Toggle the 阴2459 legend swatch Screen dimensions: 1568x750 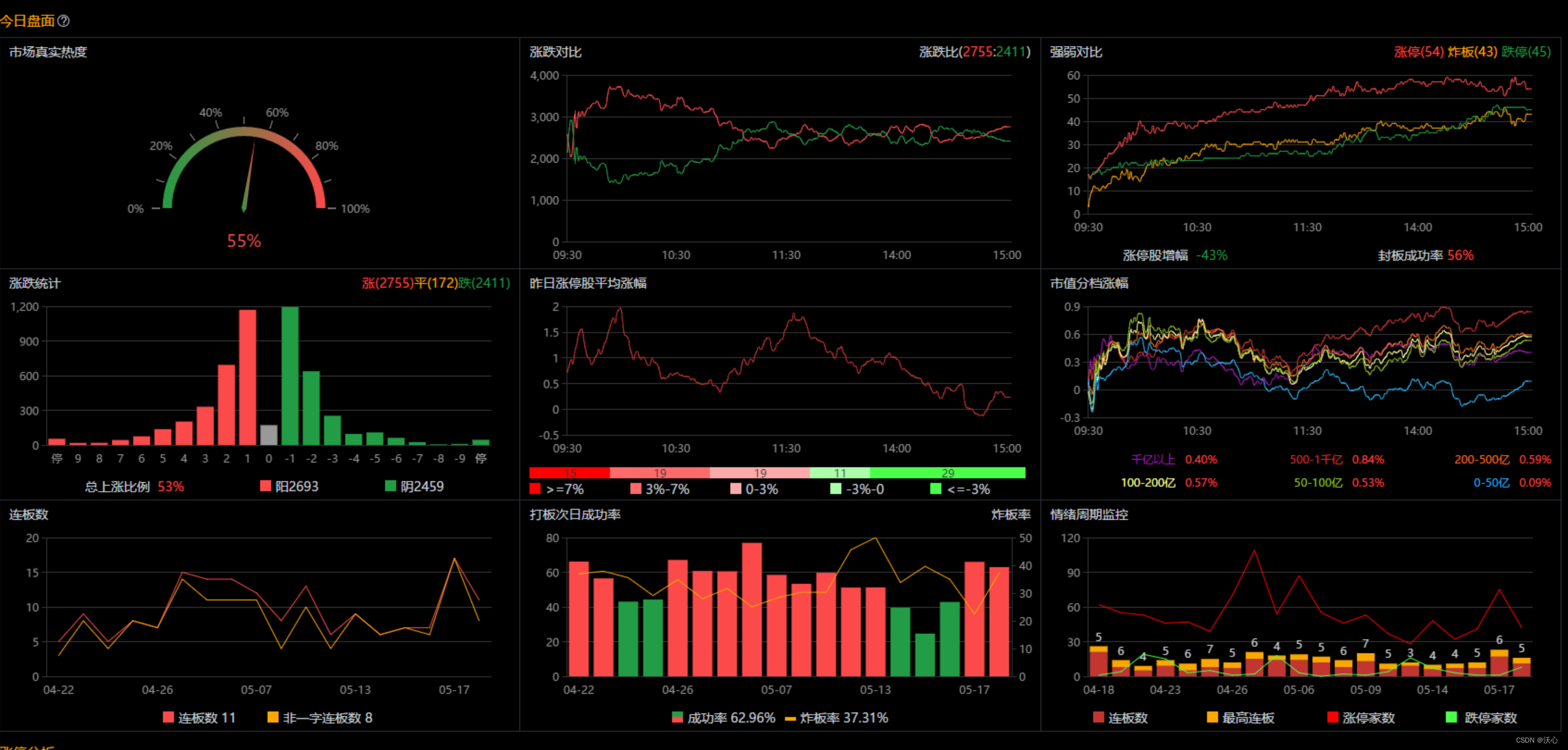coord(390,486)
